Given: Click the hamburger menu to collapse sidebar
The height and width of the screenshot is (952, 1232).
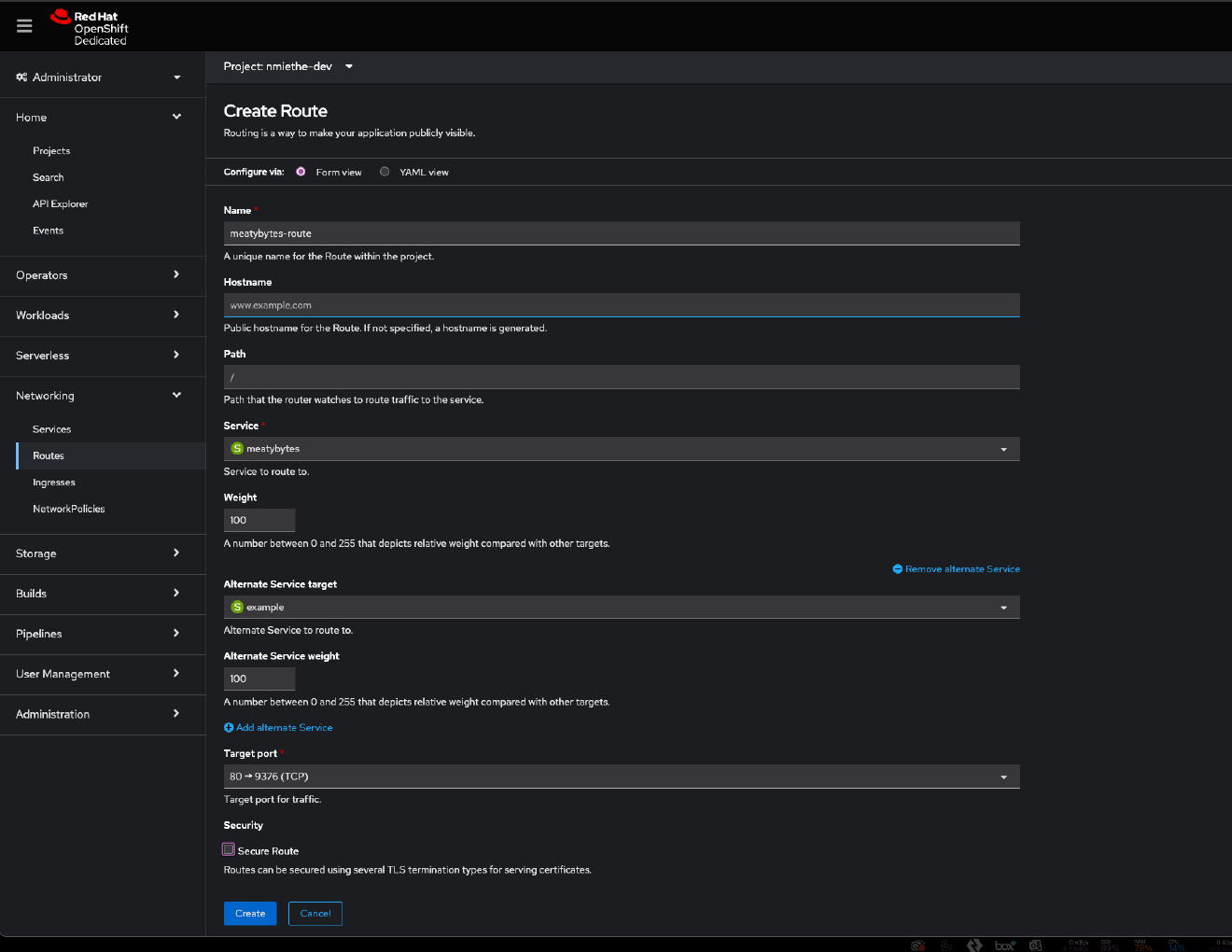Looking at the screenshot, I should click(x=24, y=25).
